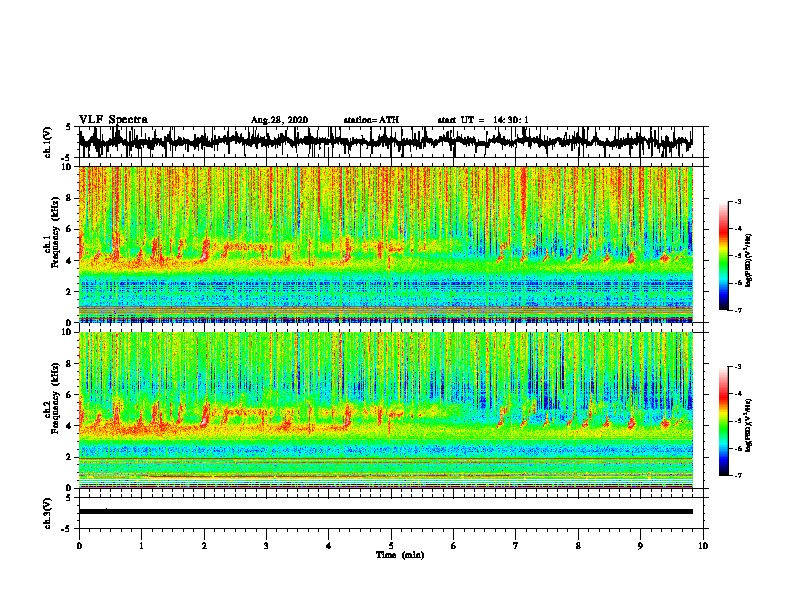Click the "5" tick on ch.3(V) axis
This screenshot has width=792, height=612.
click(68, 498)
